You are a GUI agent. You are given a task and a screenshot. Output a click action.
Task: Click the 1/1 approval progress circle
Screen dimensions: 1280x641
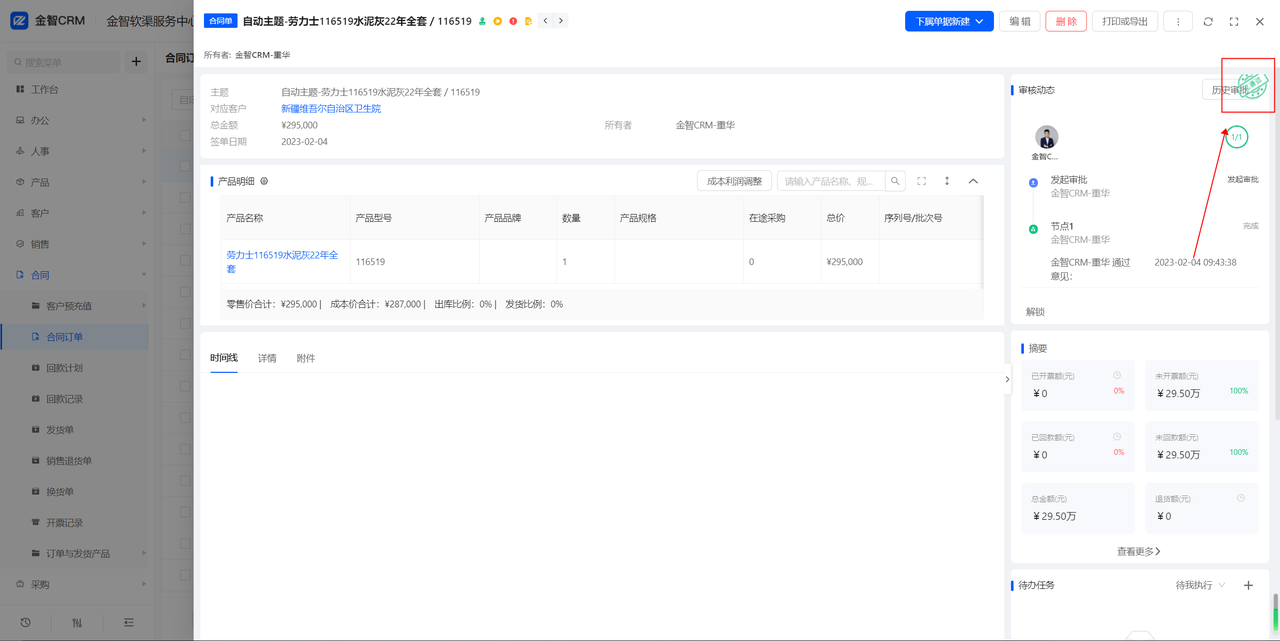pyautogui.click(x=1237, y=137)
